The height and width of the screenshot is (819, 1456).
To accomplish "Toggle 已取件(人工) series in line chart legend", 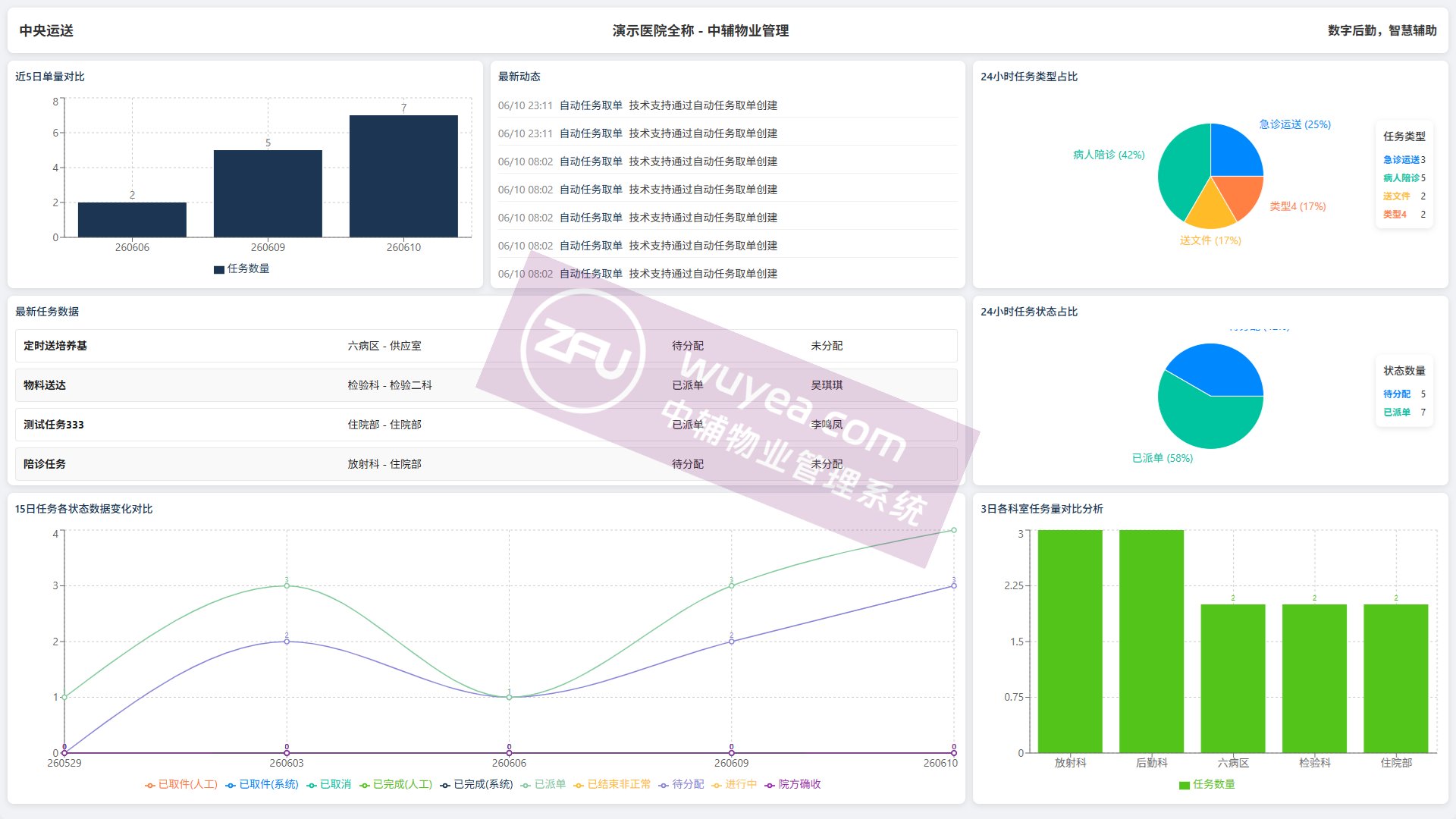I will [x=181, y=784].
